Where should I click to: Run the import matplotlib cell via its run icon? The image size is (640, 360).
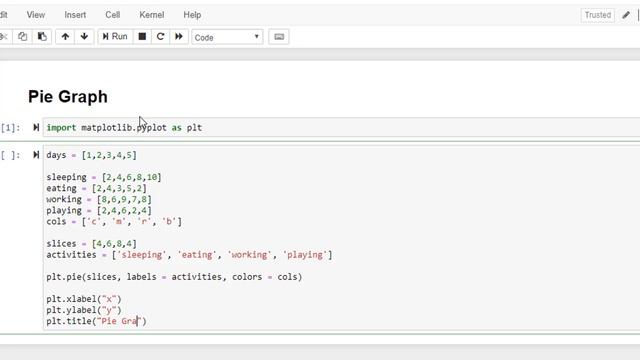(x=36, y=128)
